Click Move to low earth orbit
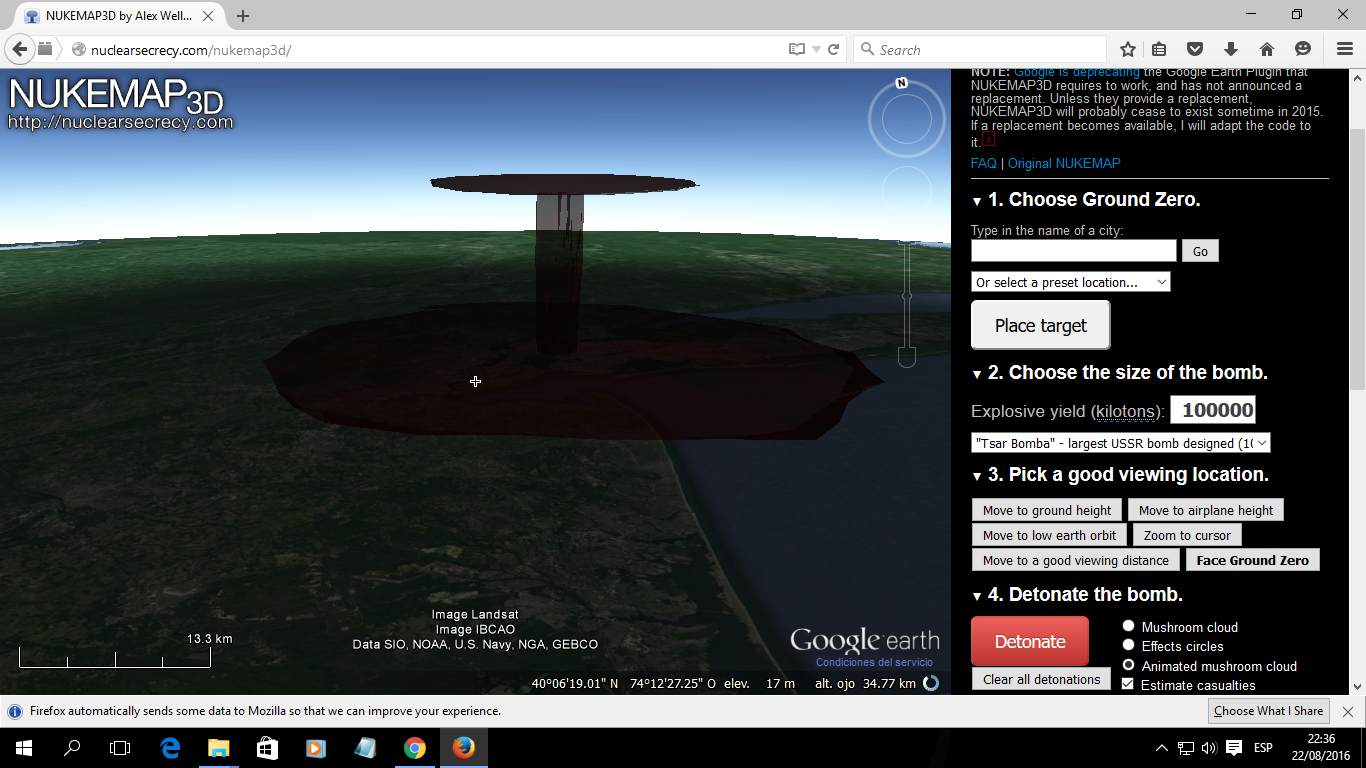1366x768 pixels. click(1049, 535)
